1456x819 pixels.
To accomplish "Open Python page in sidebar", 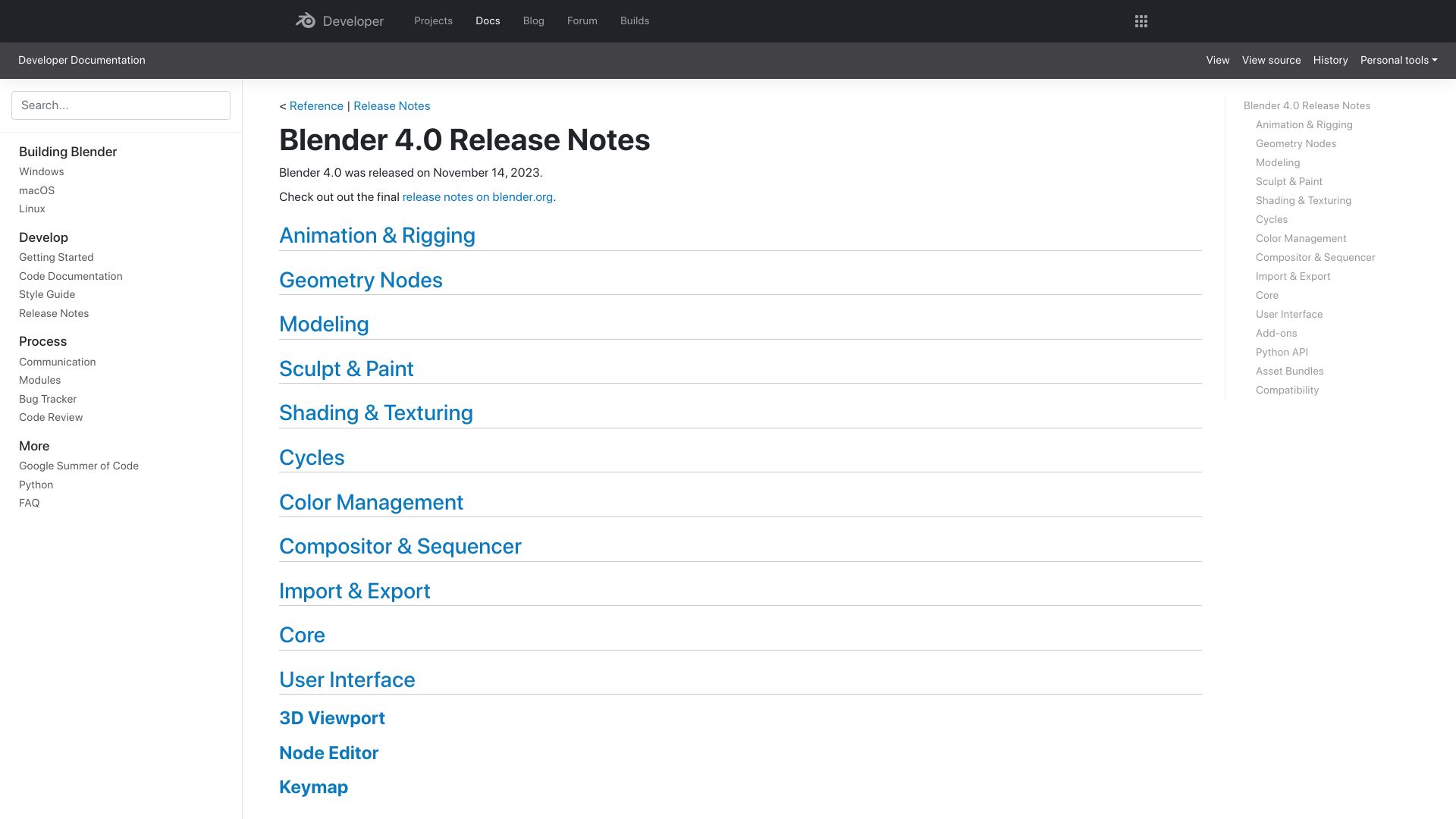I will point(36,485).
